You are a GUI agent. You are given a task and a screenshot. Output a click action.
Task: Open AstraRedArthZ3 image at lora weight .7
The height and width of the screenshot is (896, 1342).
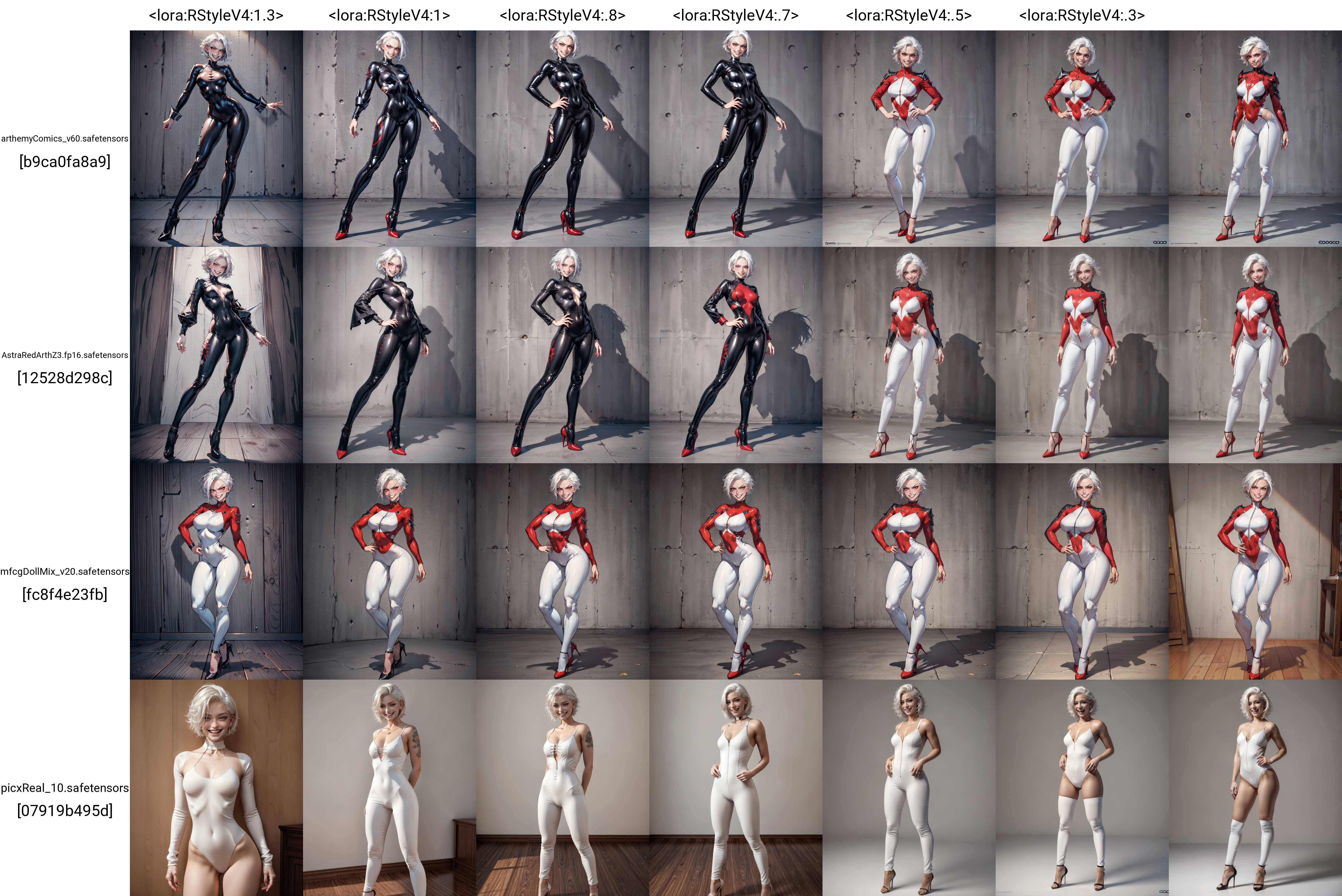pos(735,355)
